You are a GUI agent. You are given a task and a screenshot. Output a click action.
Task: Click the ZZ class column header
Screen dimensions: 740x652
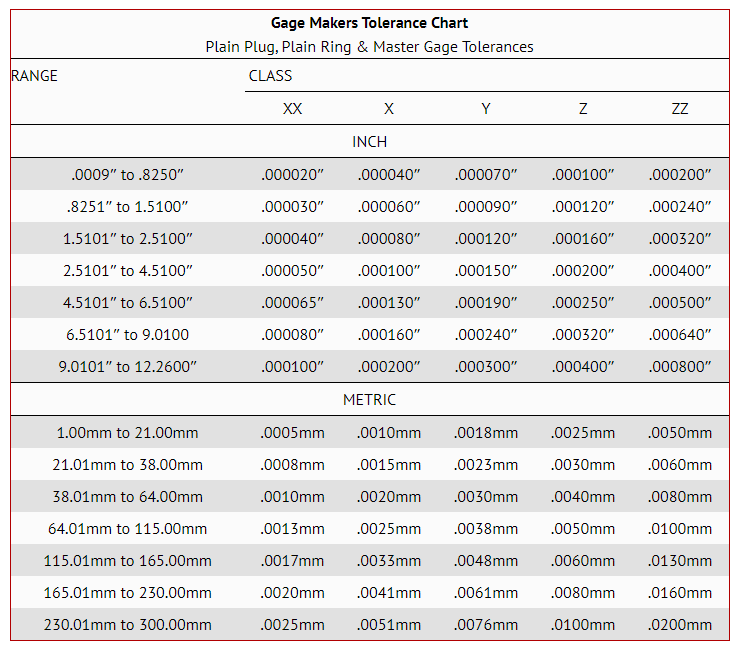(x=680, y=109)
